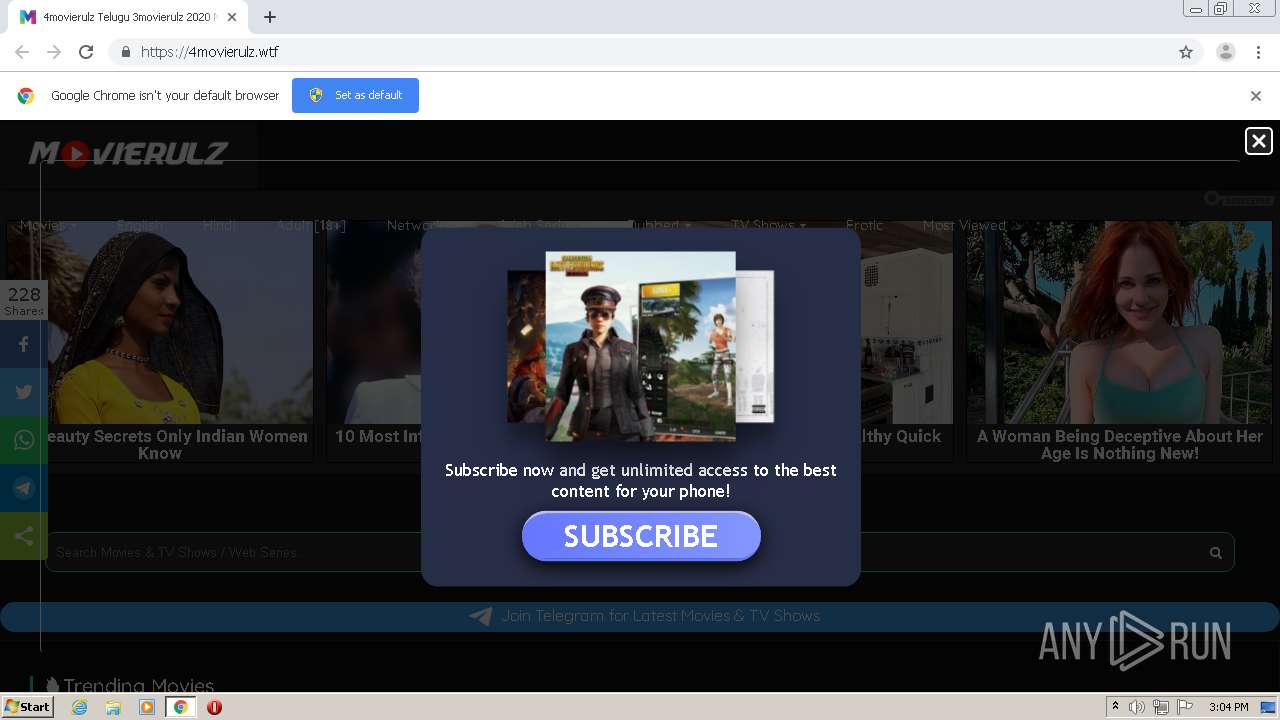This screenshot has height=720, width=1280.
Task: Open a new browser tab
Action: click(x=270, y=17)
